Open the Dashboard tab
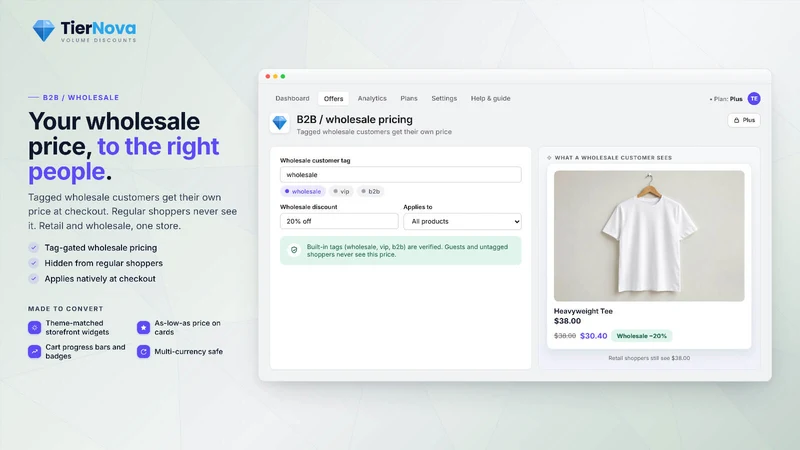Screen dimensions: 800x450 click(292, 98)
